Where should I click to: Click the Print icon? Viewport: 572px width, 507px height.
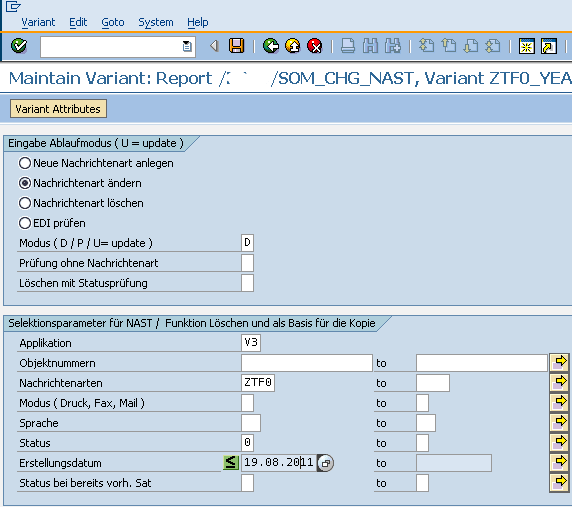pyautogui.click(x=348, y=46)
